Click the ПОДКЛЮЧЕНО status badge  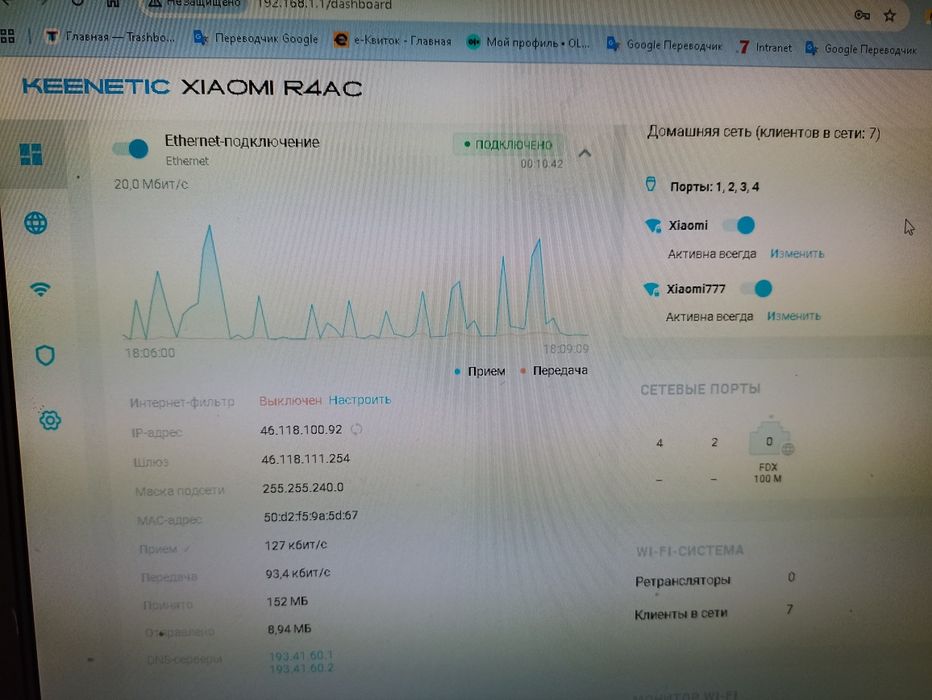click(509, 144)
